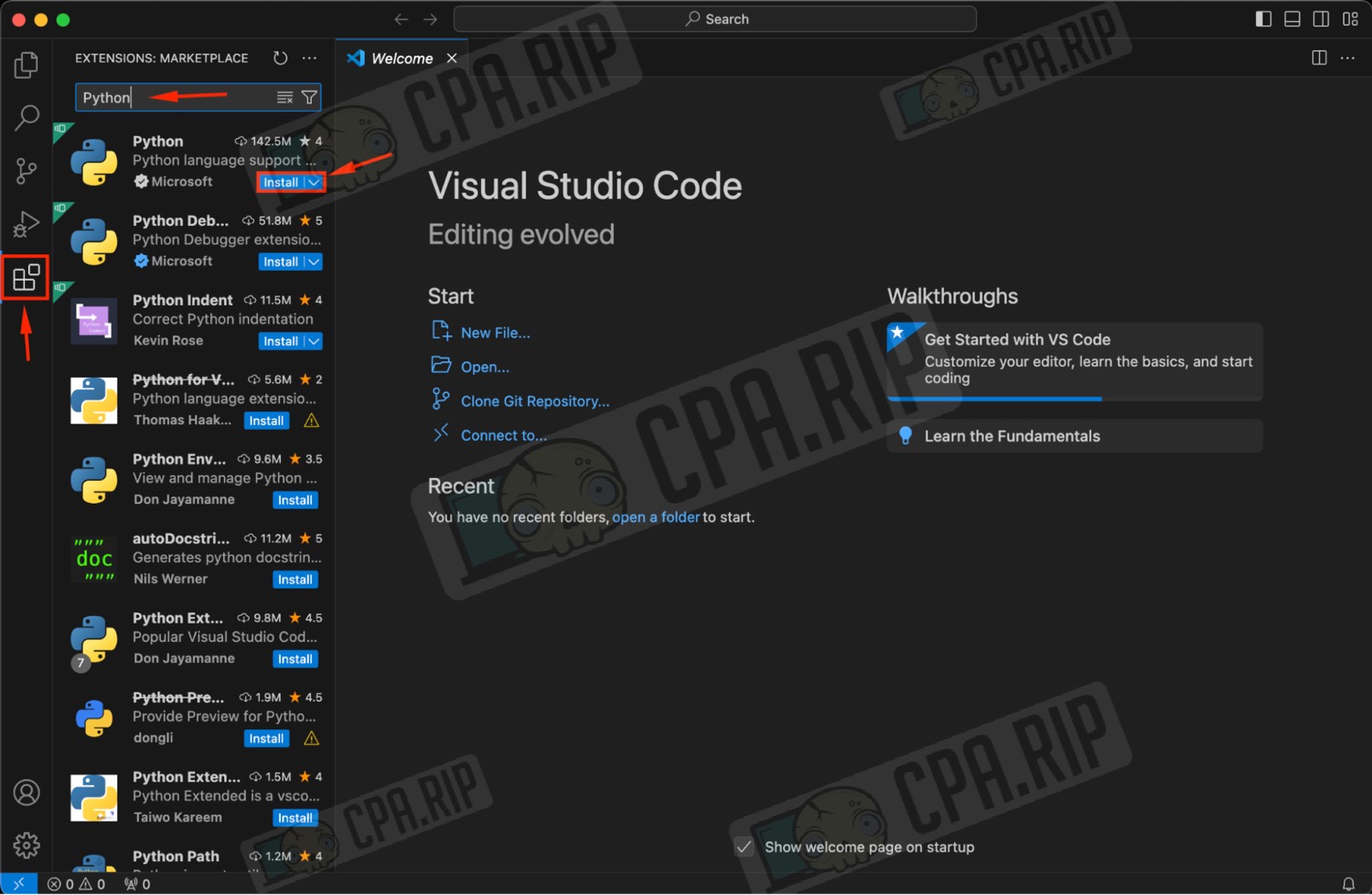Open the Extensions view icon

coord(27,277)
